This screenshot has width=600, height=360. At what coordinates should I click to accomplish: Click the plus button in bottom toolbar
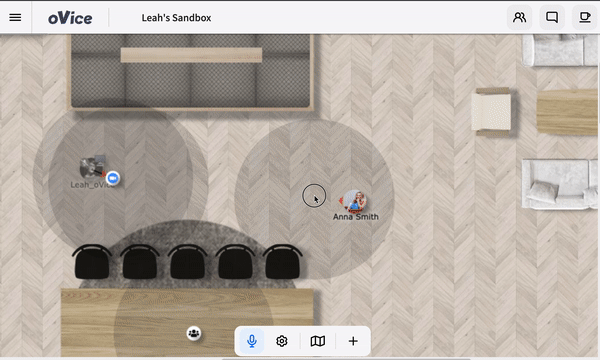[x=353, y=341]
